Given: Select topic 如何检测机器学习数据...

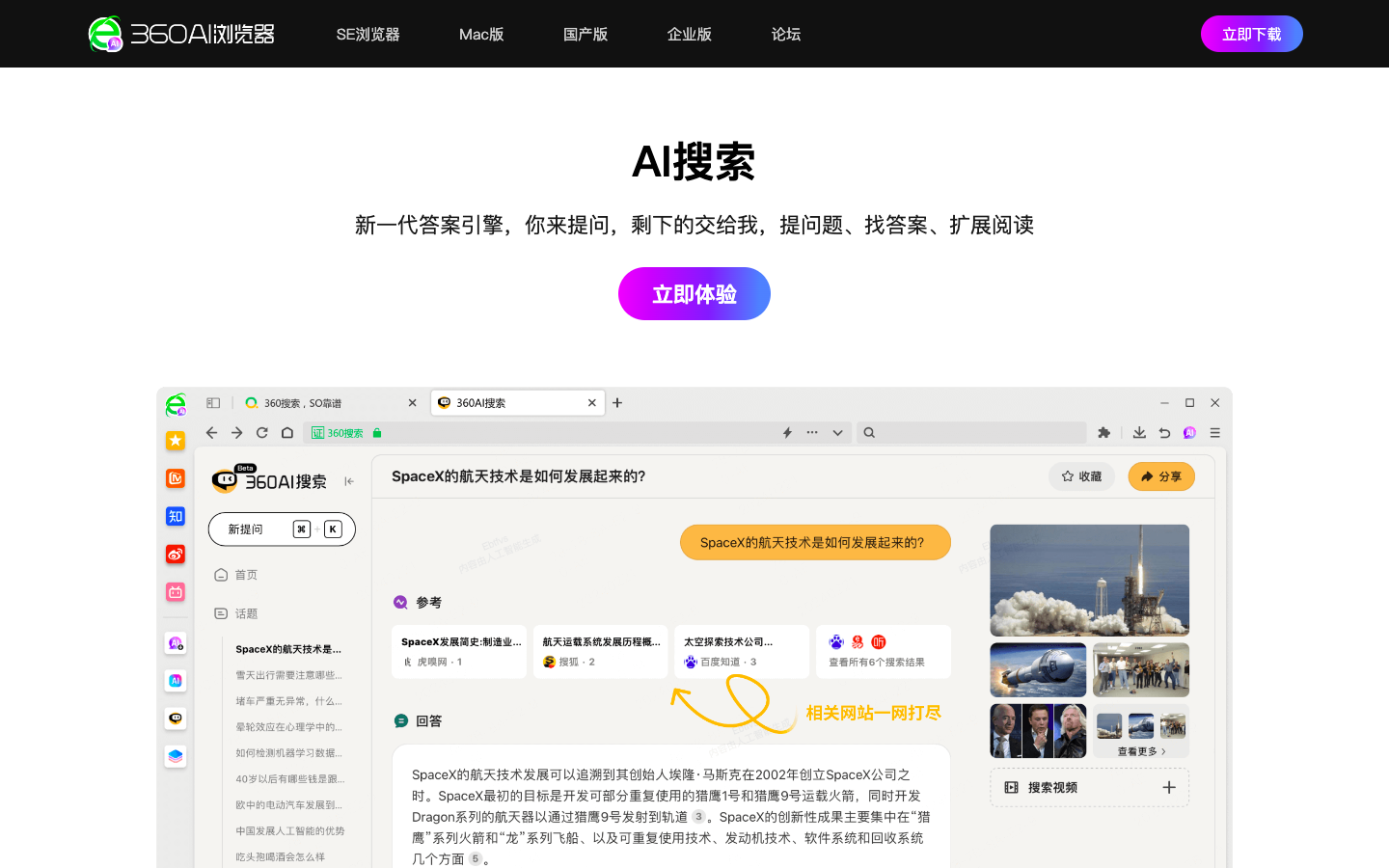Looking at the screenshot, I should (x=288, y=753).
